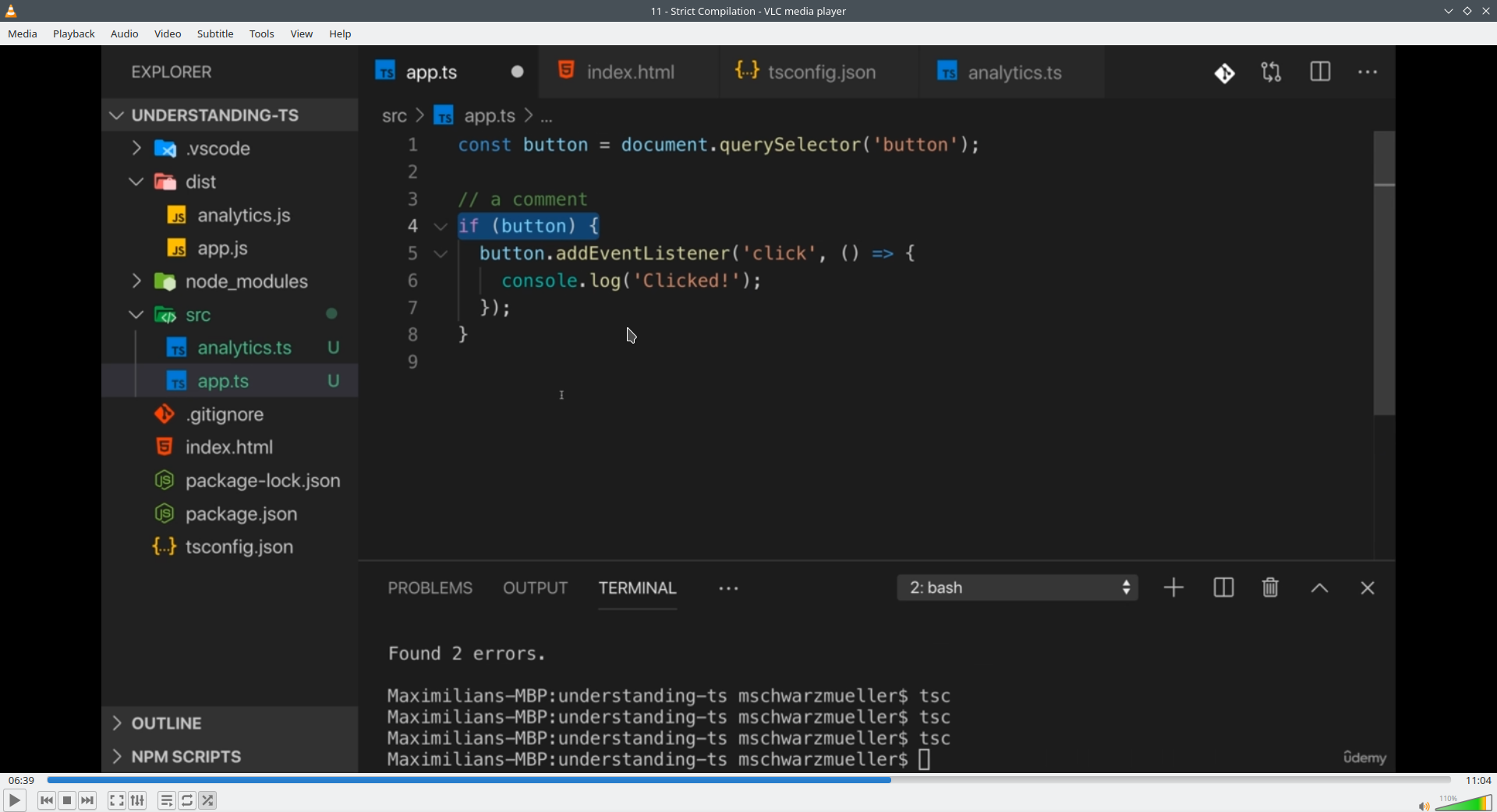Click the src breadcrumb segment
The width and height of the screenshot is (1497, 812).
[394, 116]
